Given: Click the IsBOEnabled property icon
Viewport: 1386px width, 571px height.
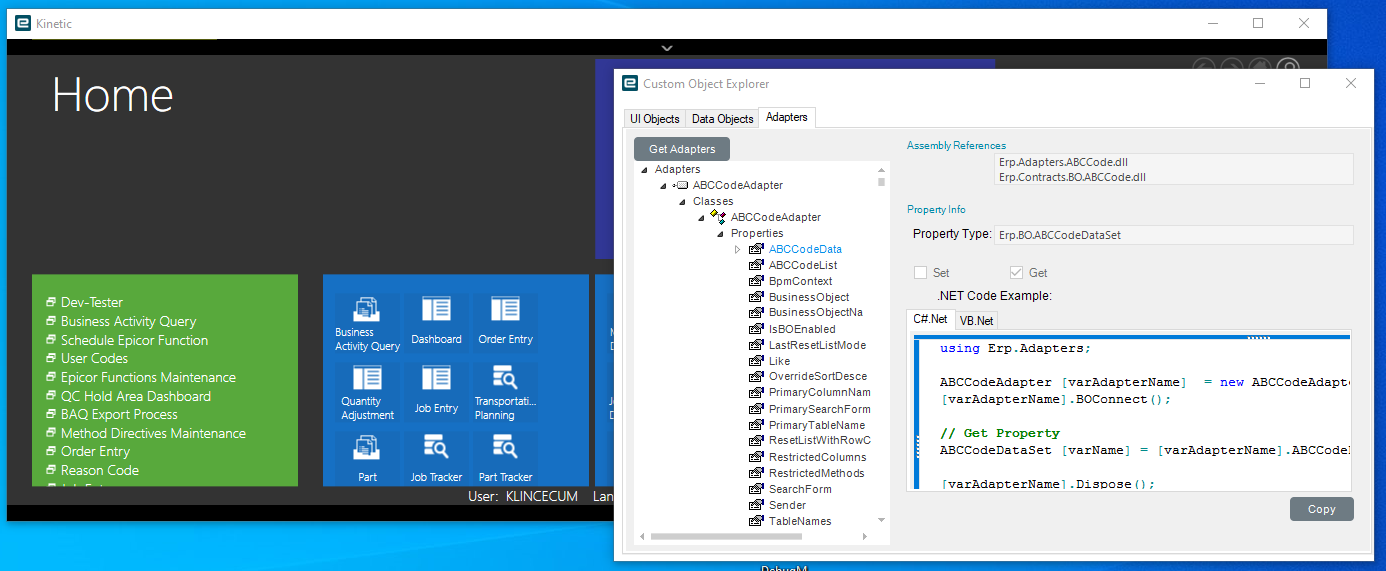Looking at the screenshot, I should (x=756, y=329).
